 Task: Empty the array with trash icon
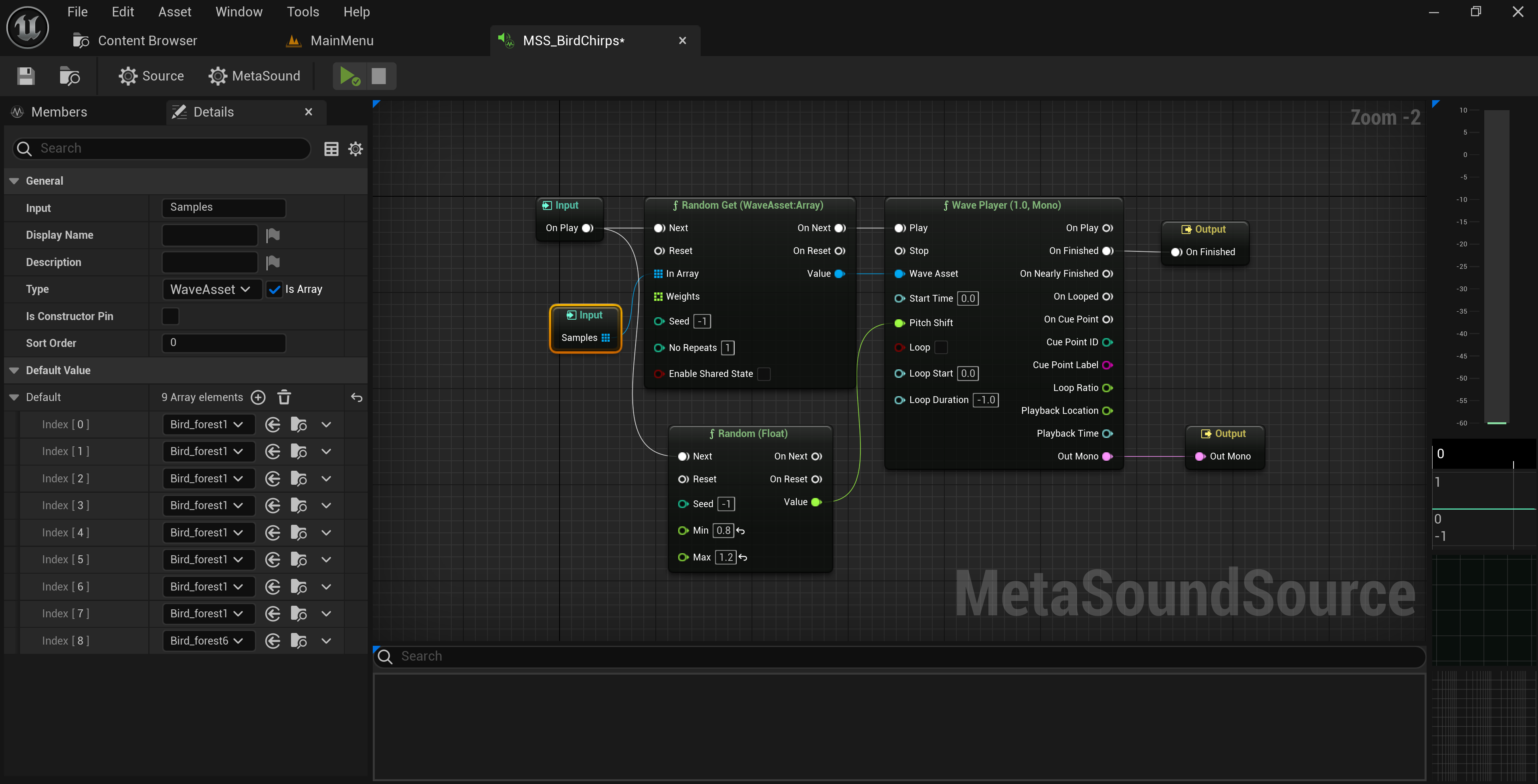pos(284,397)
